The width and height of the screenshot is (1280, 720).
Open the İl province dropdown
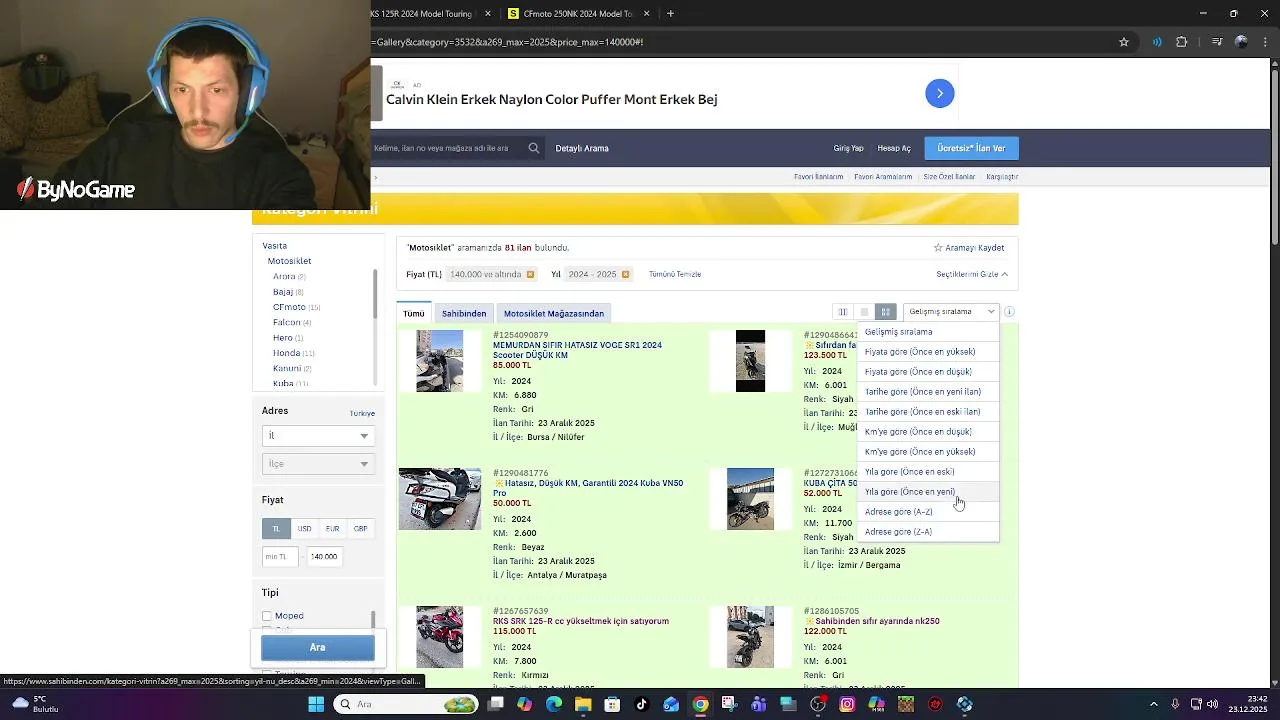click(318, 436)
